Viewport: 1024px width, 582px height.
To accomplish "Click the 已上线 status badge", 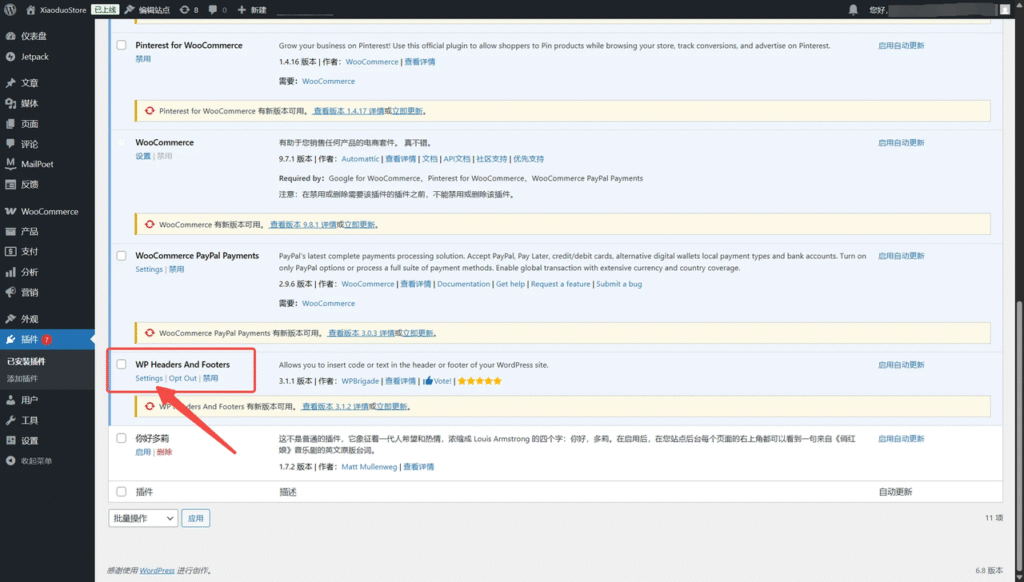I will tap(105, 10).
